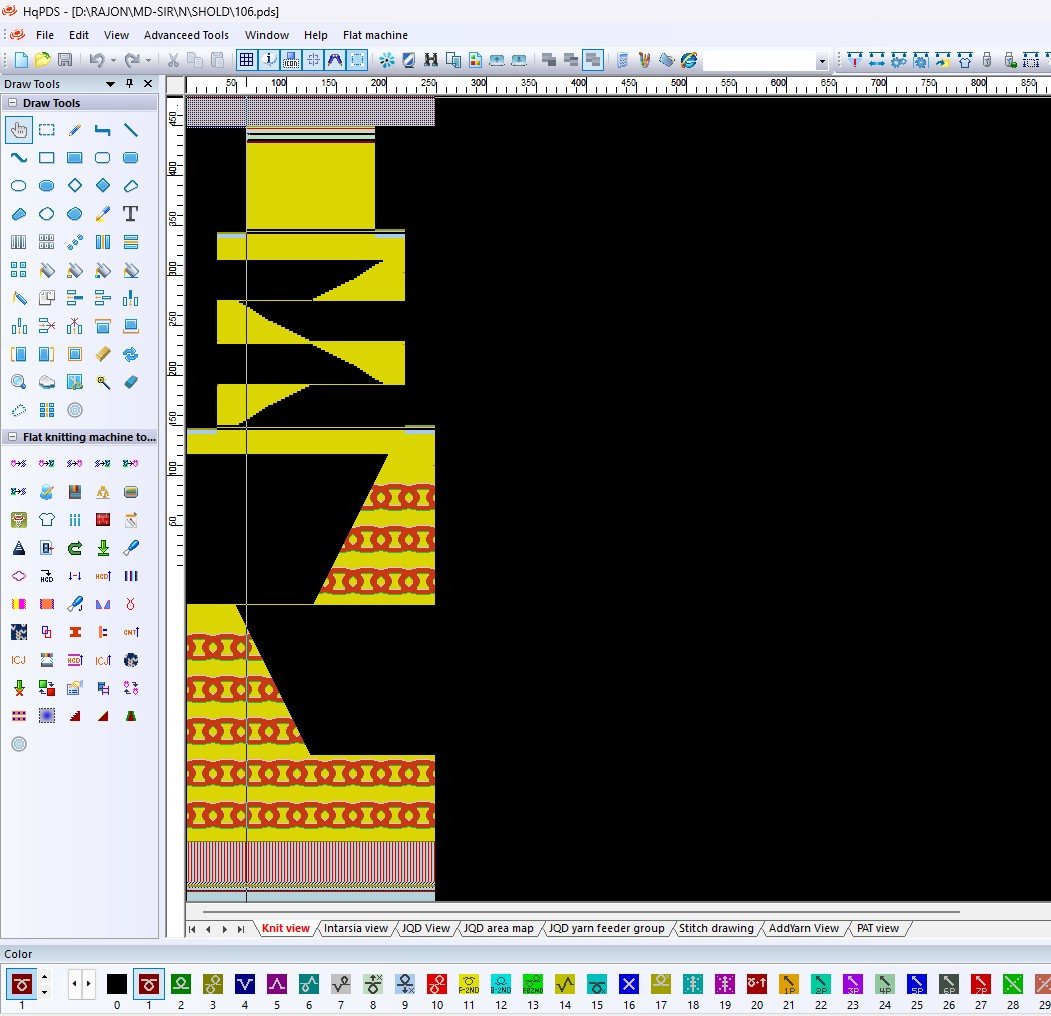Select the pencil drawing tool

click(x=74, y=130)
